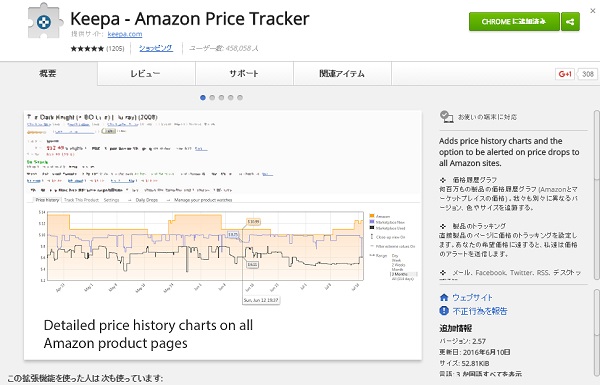600x385 pixels.
Task: Select the first carousel dot
Action: point(203,98)
